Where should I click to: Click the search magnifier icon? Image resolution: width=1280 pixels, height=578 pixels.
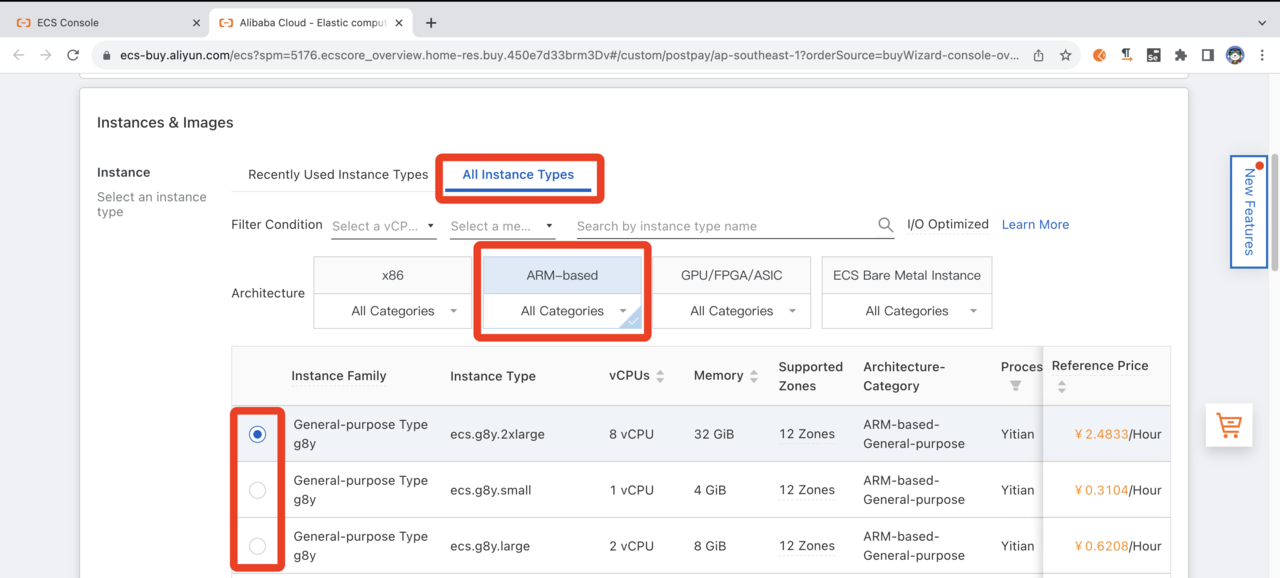click(x=885, y=226)
